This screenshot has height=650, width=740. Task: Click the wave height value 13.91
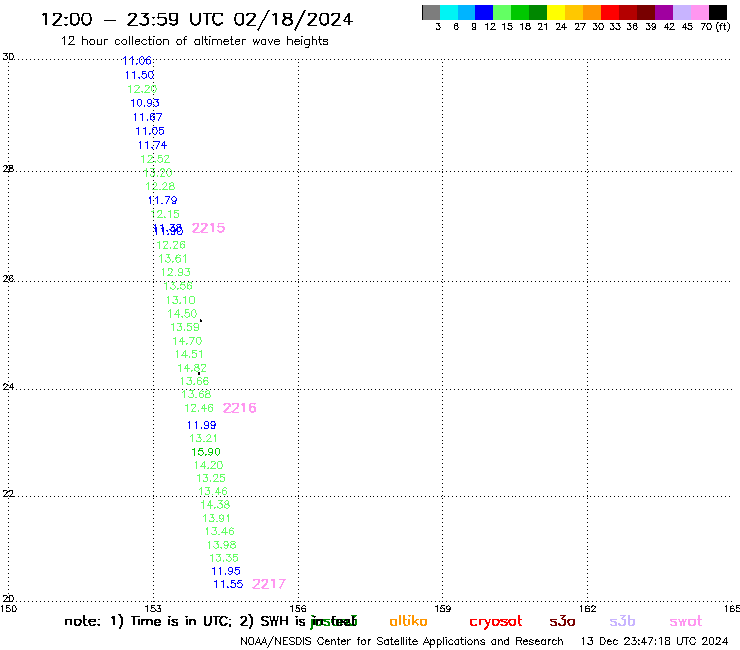(217, 518)
